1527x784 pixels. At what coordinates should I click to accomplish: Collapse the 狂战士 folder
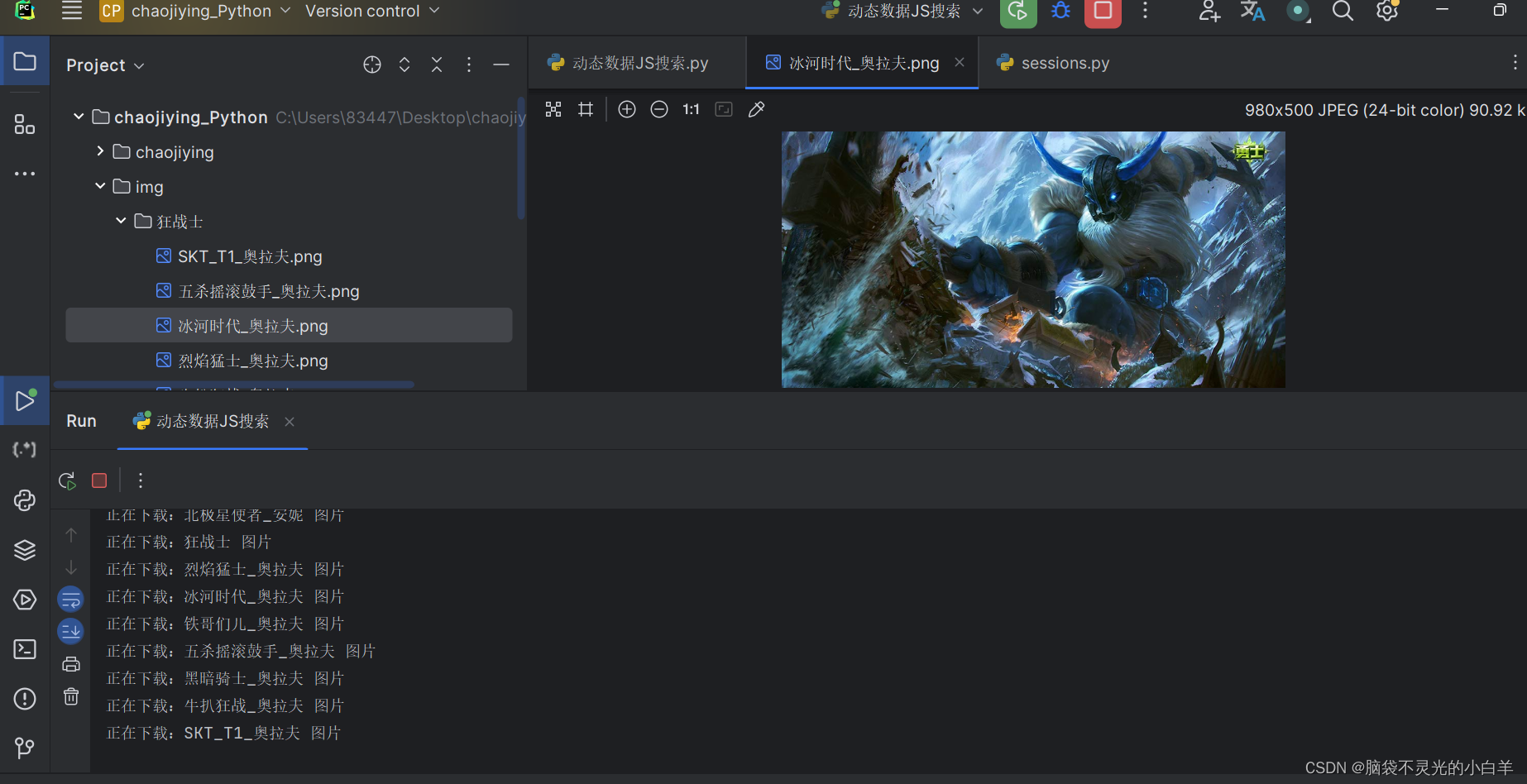pos(121,221)
